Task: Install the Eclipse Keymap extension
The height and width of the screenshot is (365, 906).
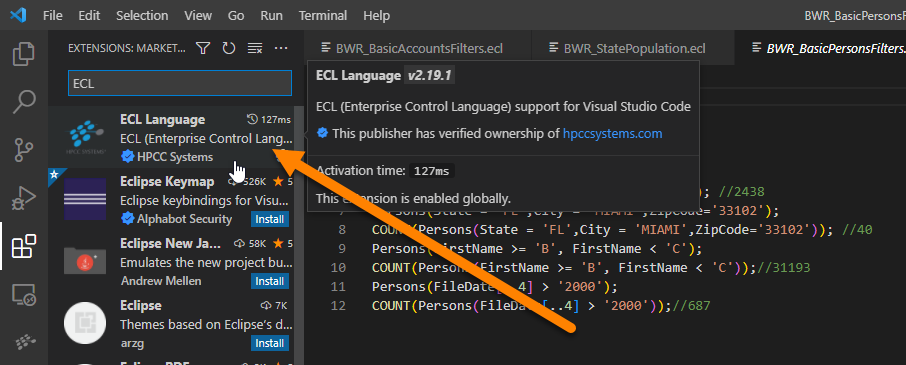Action: click(270, 219)
